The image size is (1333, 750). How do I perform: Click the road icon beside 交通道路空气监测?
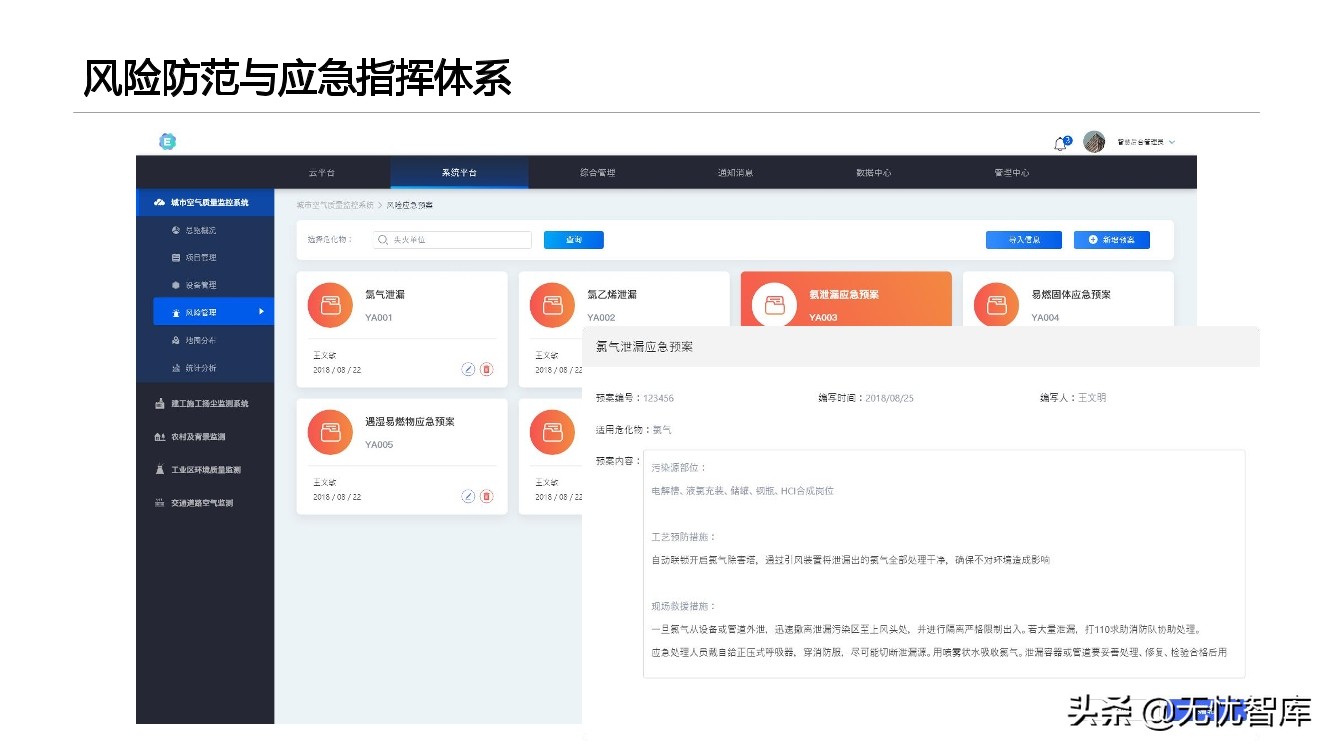click(159, 503)
